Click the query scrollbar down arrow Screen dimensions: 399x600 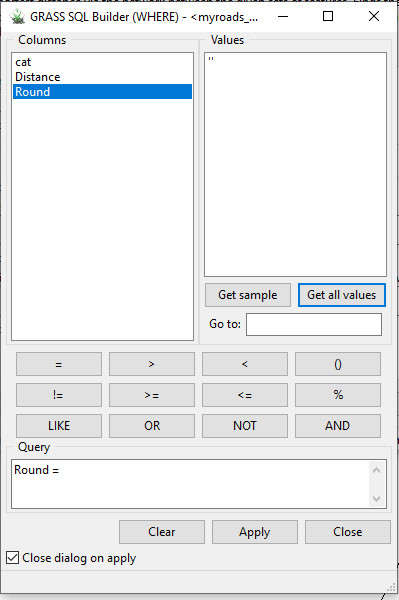point(376,499)
